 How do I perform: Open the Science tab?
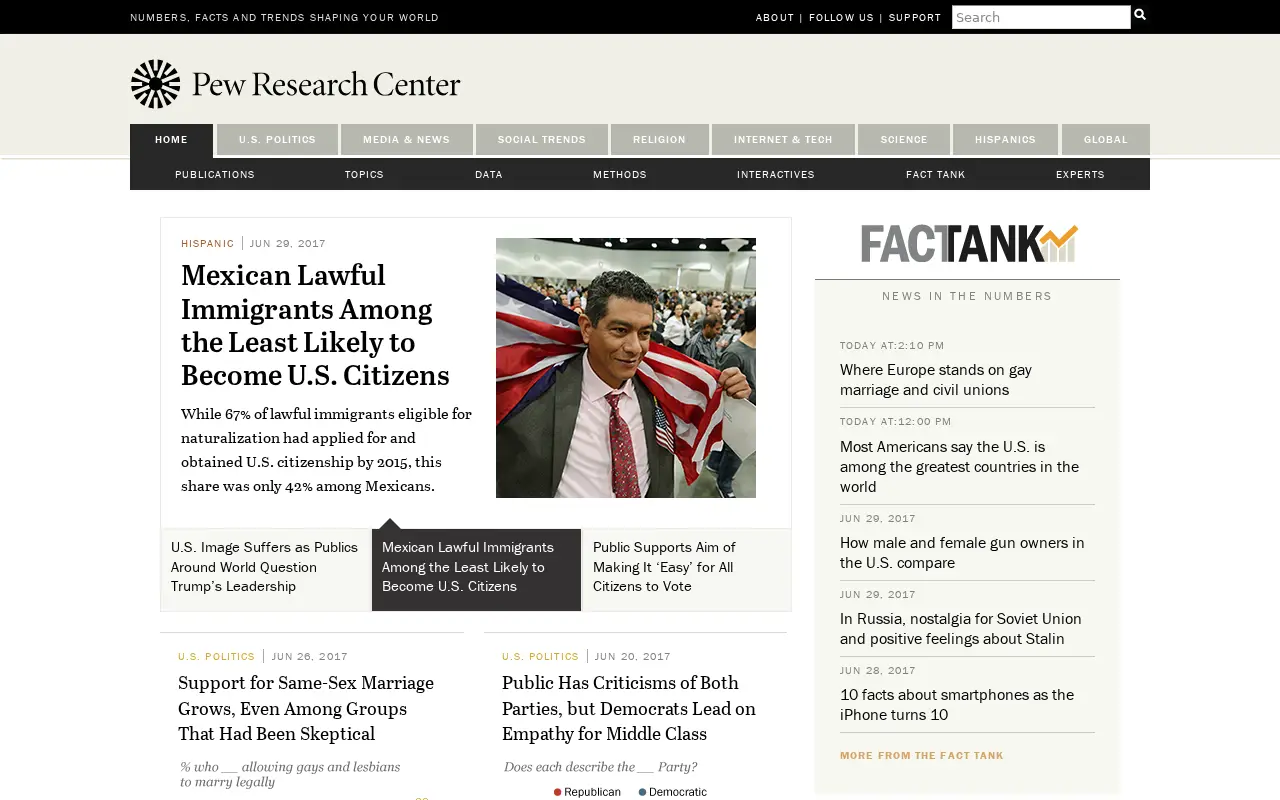[904, 140]
